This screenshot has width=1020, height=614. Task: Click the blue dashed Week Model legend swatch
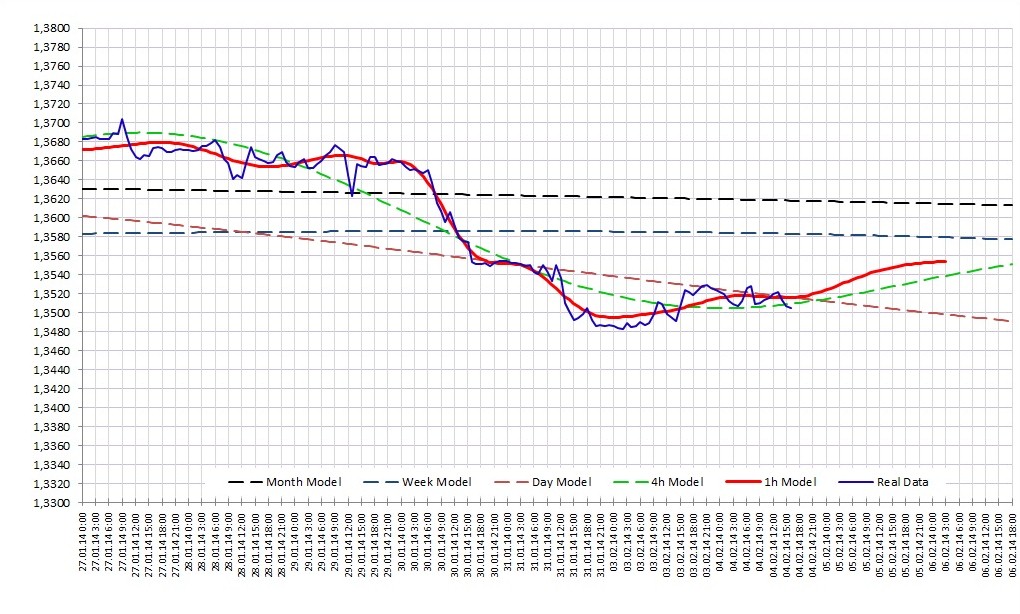pos(381,482)
